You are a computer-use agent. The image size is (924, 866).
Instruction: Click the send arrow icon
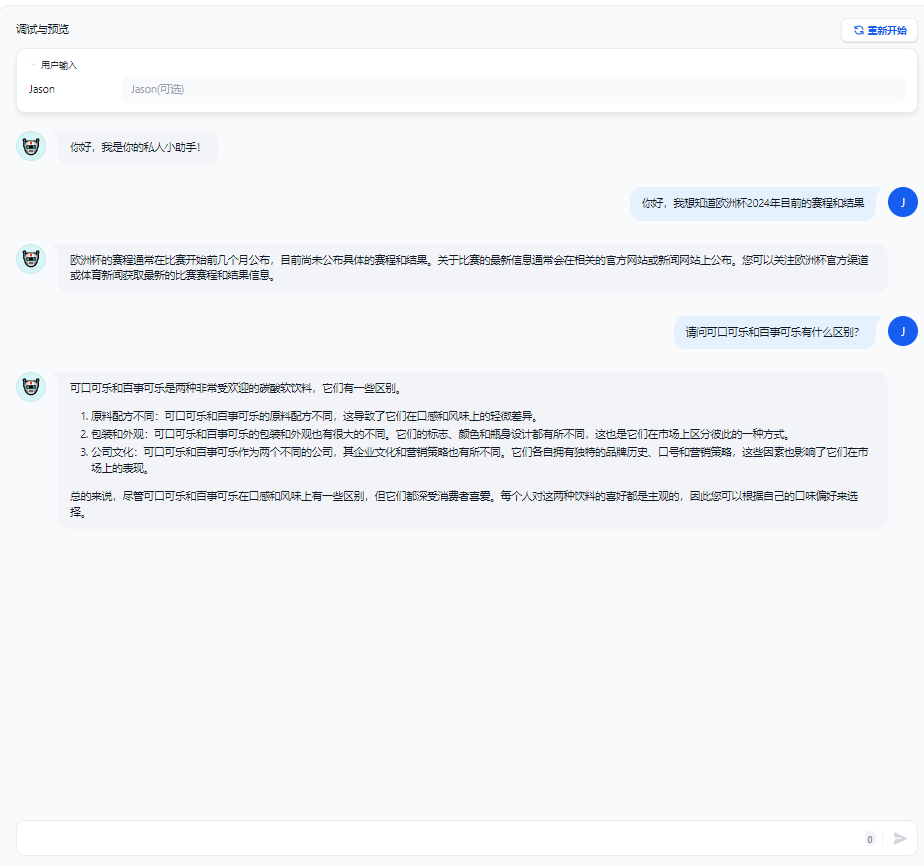899,838
